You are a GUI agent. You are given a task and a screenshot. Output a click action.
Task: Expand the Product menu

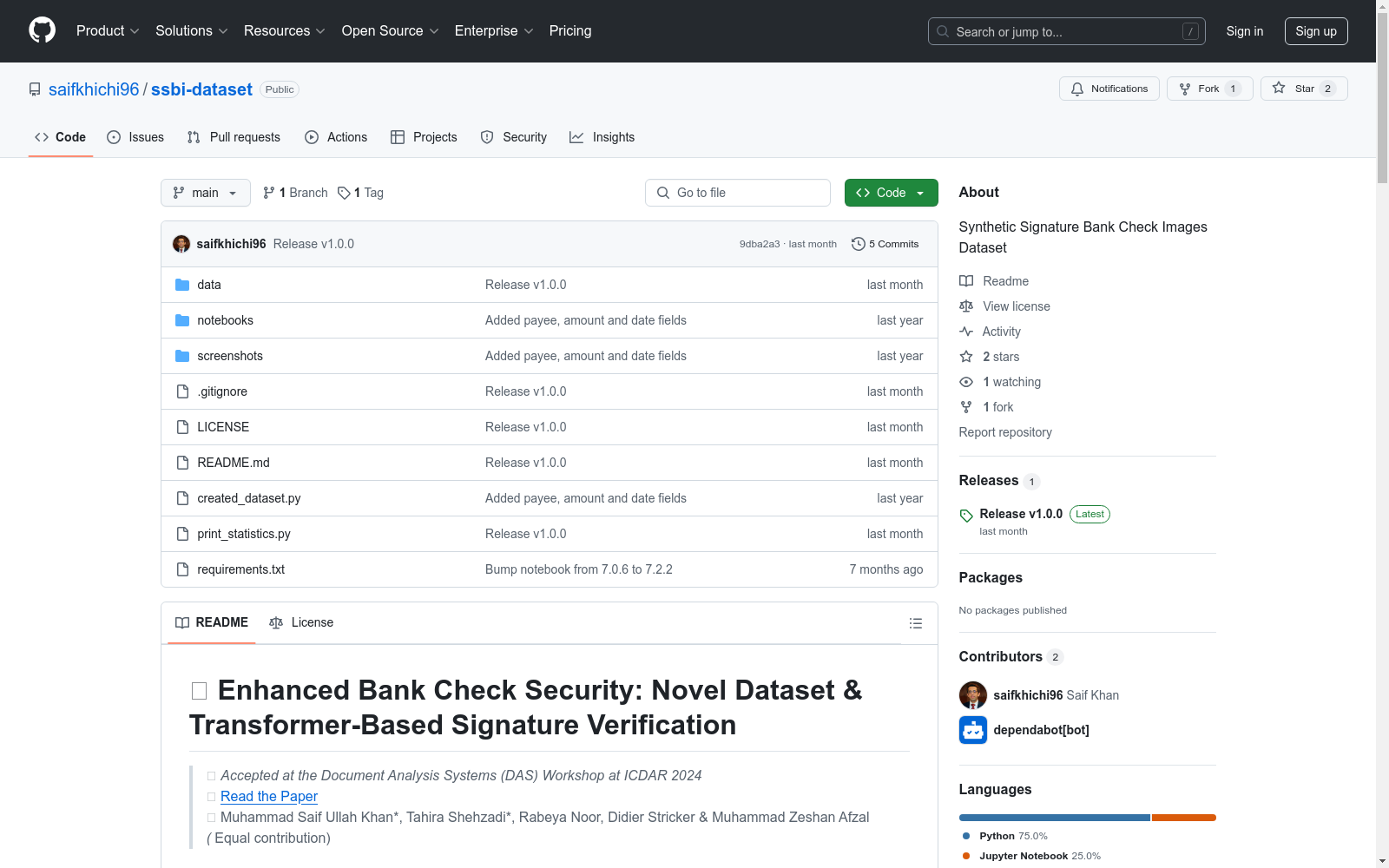pos(108,30)
